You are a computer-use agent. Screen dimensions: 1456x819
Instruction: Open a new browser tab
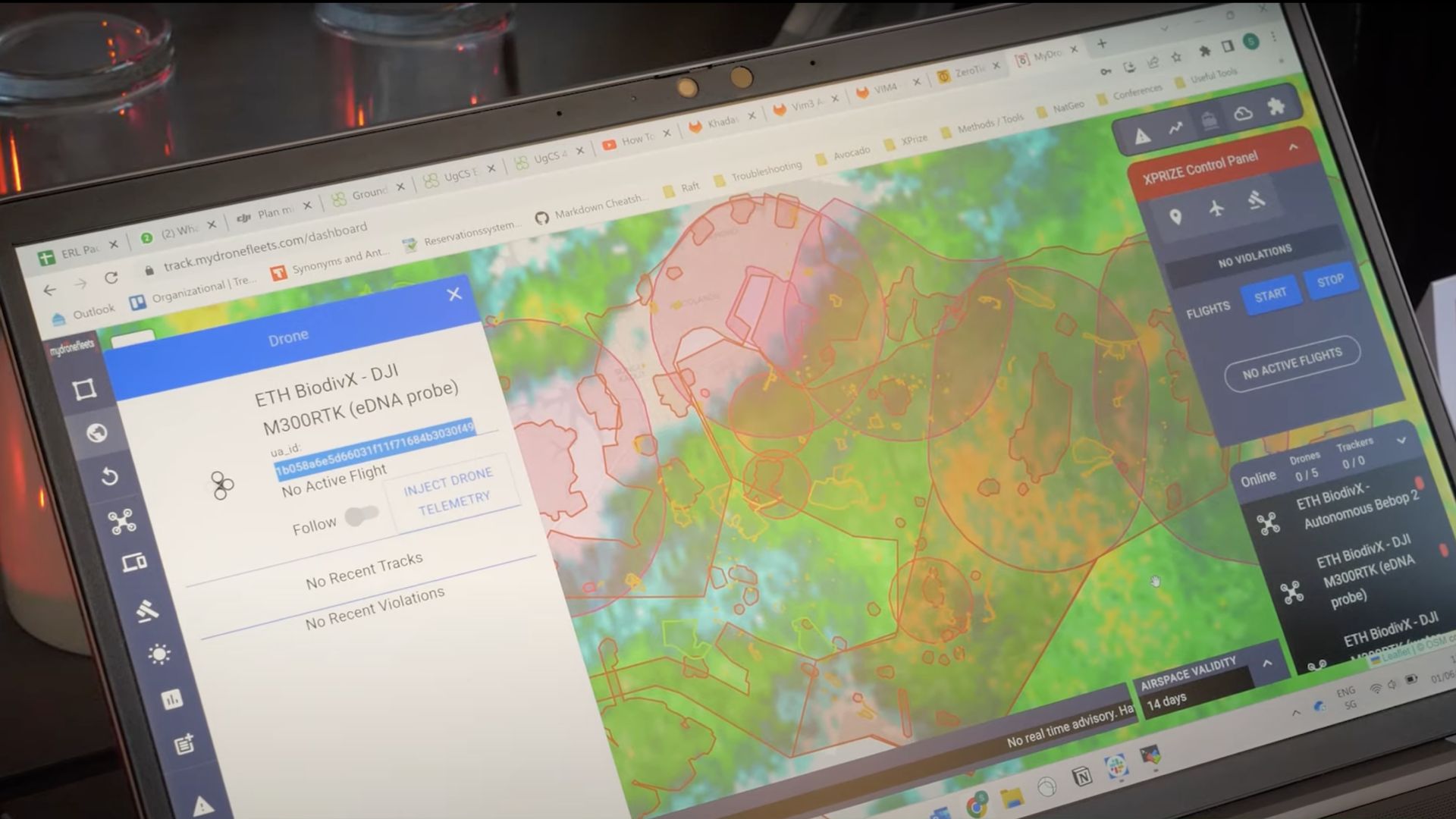pos(1102,43)
